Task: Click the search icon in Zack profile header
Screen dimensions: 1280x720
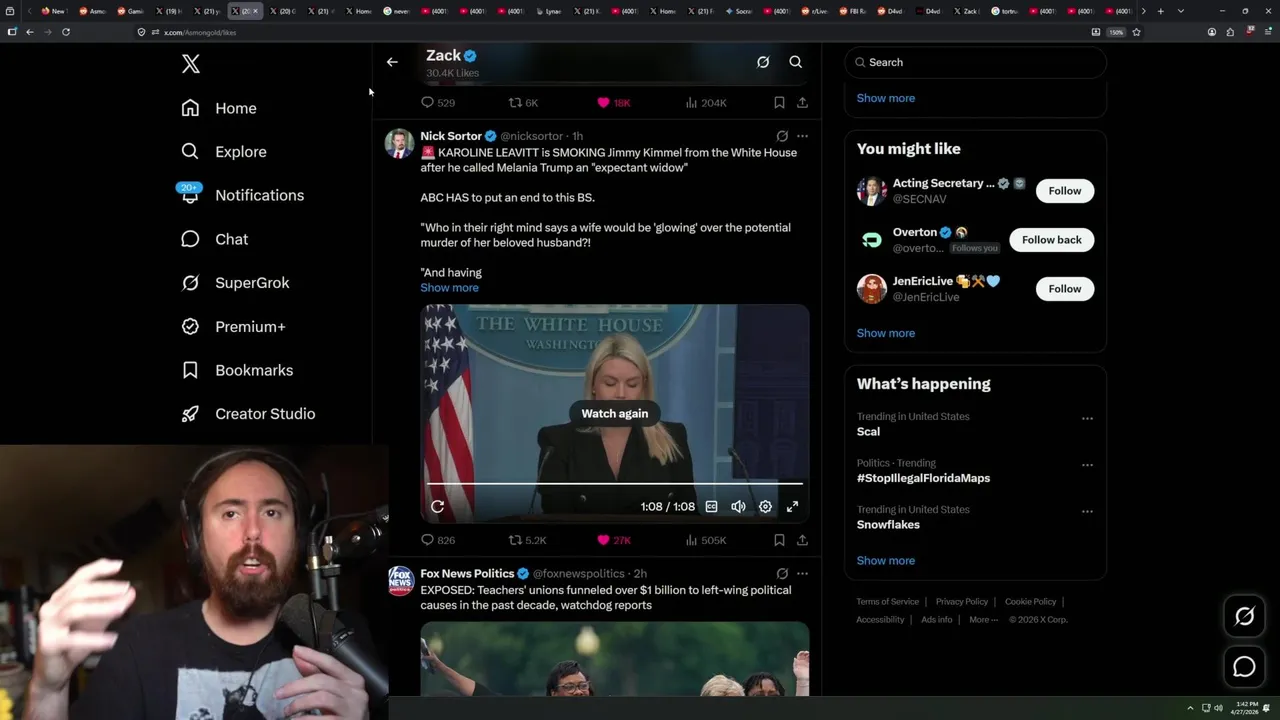Action: (796, 62)
